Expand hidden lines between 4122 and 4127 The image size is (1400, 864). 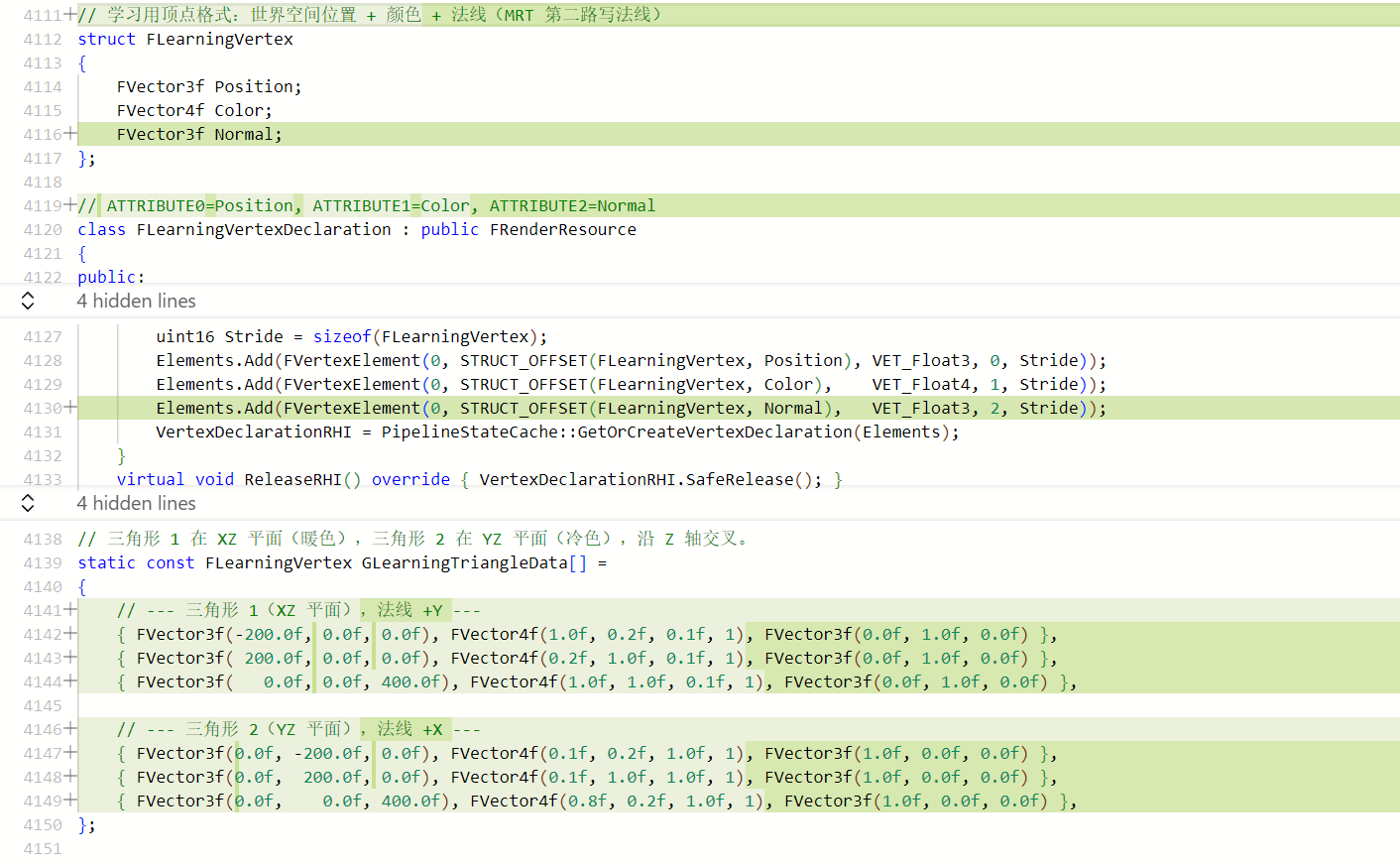click(28, 301)
